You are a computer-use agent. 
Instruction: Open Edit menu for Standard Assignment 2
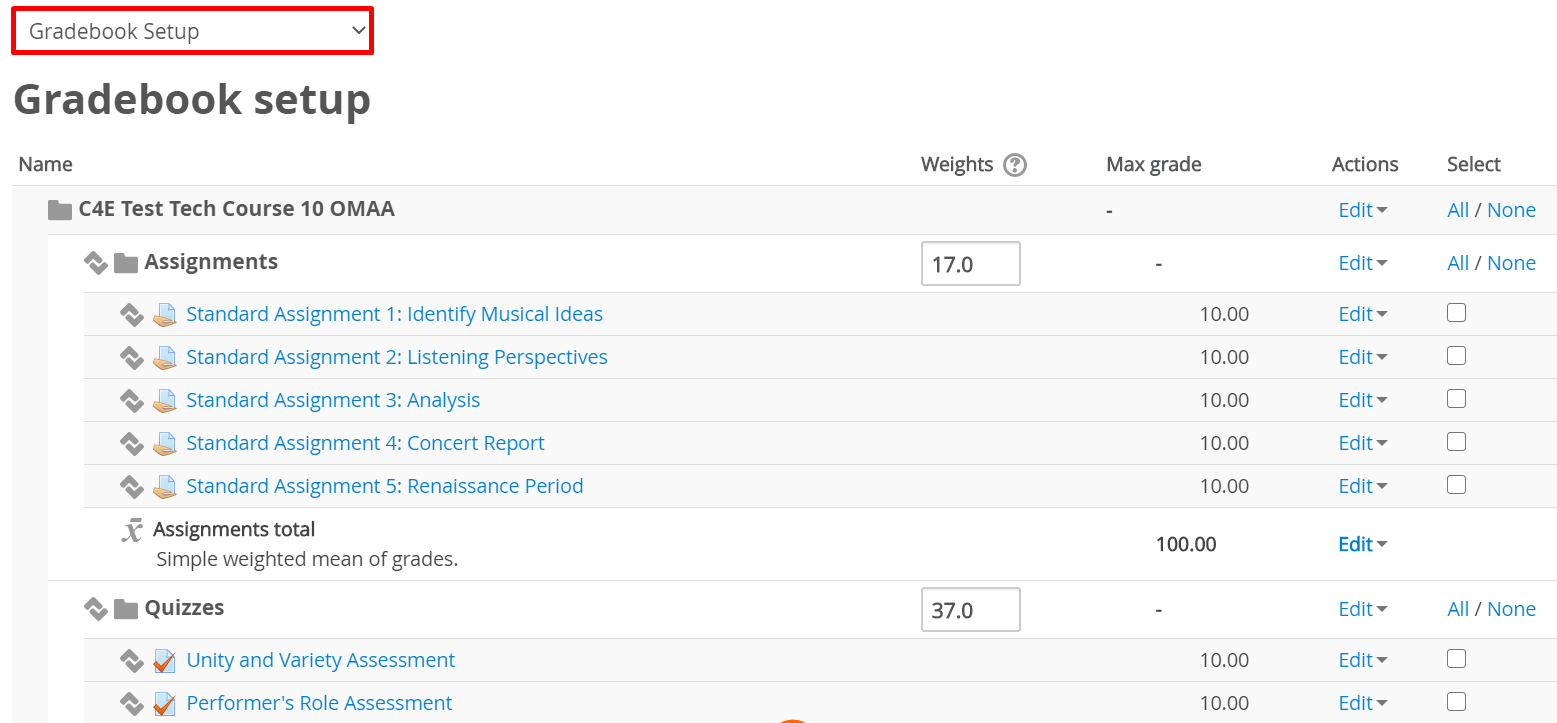pos(1362,357)
